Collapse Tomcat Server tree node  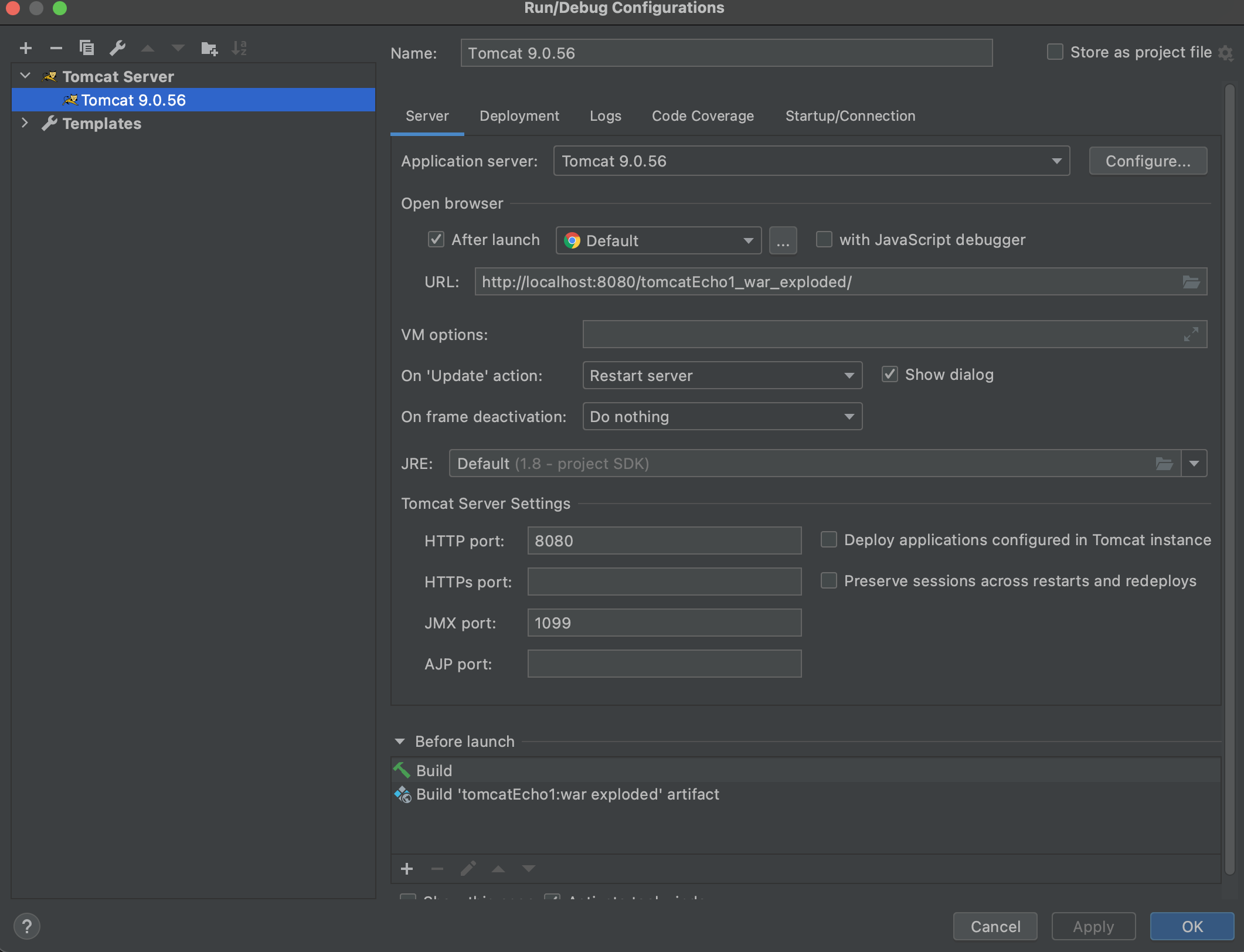pyautogui.click(x=25, y=76)
